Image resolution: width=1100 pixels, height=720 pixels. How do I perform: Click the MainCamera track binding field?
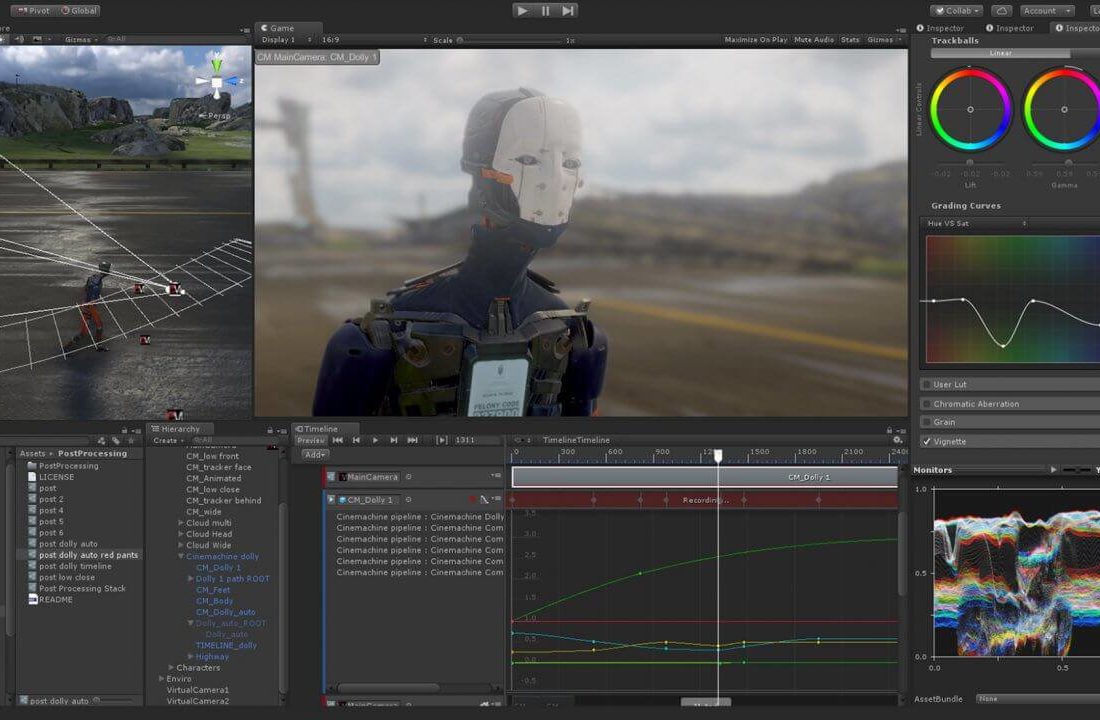[370, 477]
